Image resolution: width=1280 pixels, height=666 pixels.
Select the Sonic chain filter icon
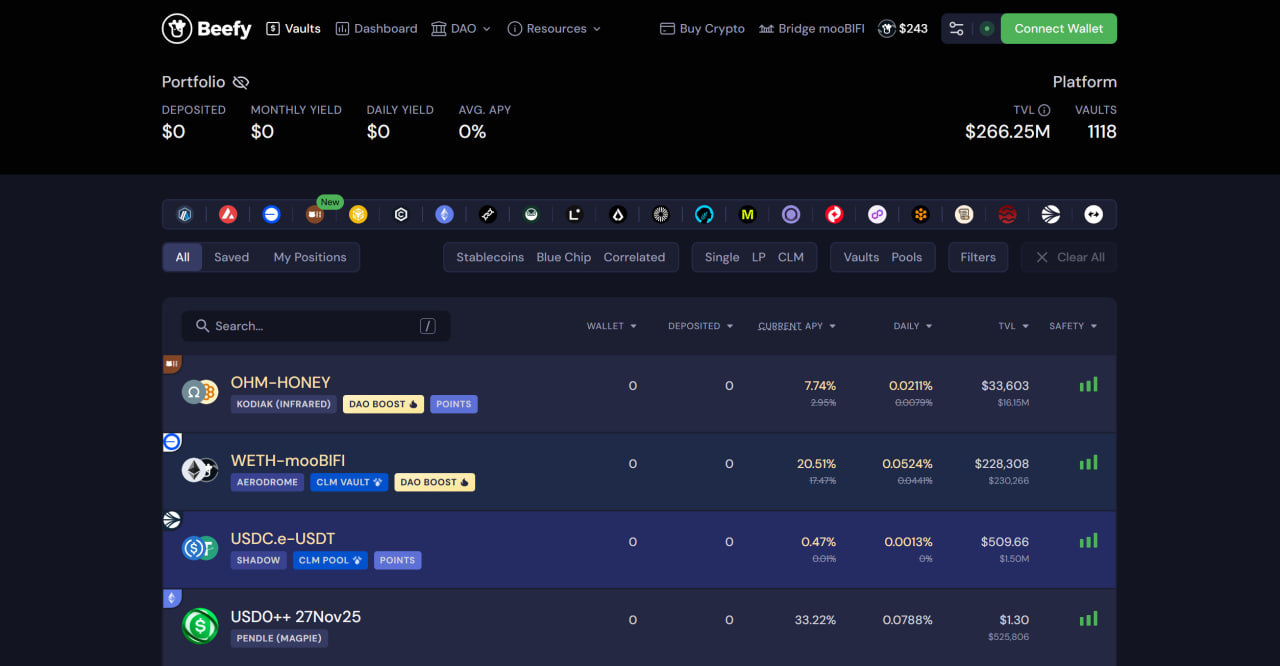coord(1051,214)
